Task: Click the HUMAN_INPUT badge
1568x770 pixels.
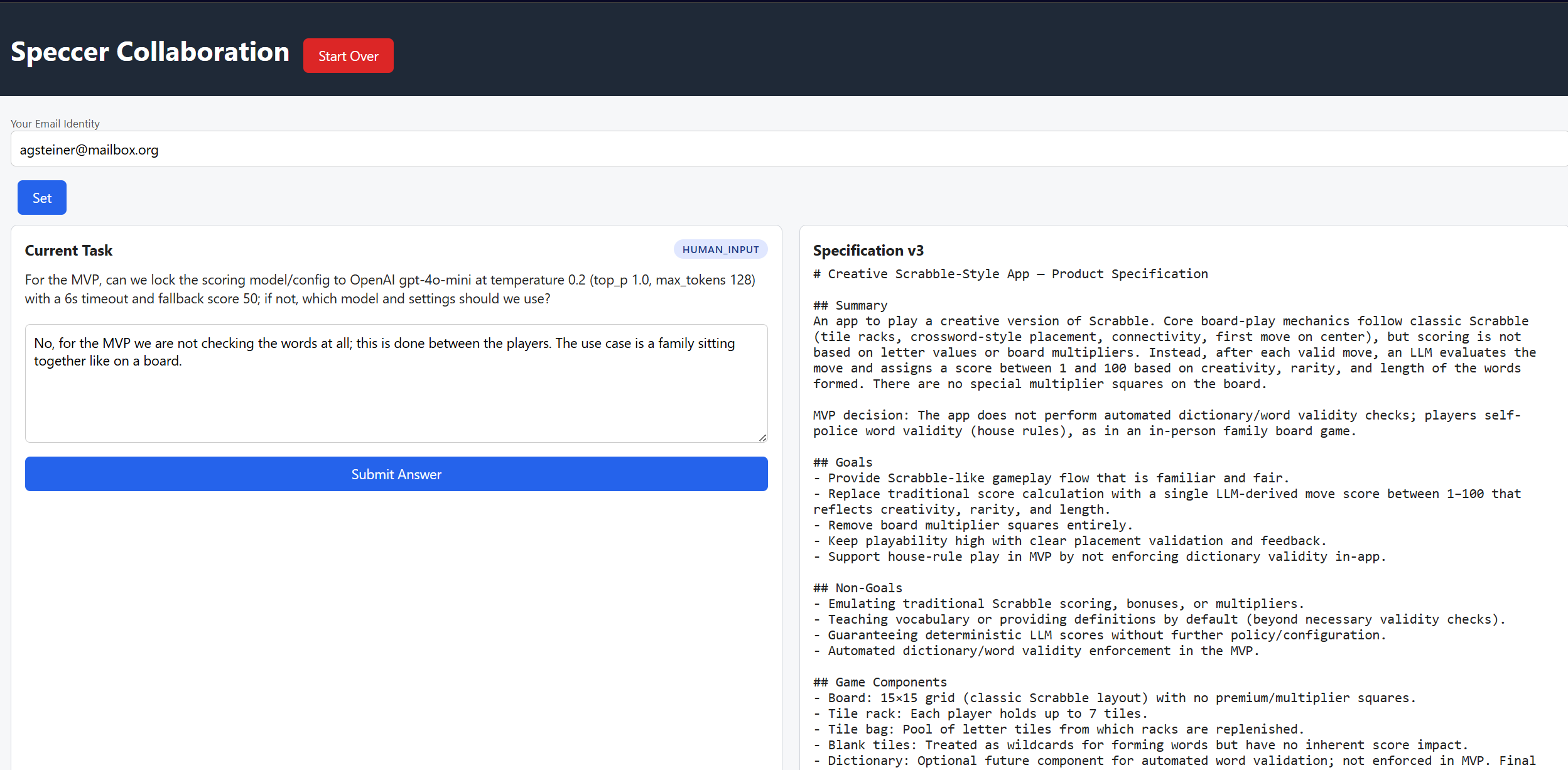Action: point(720,249)
